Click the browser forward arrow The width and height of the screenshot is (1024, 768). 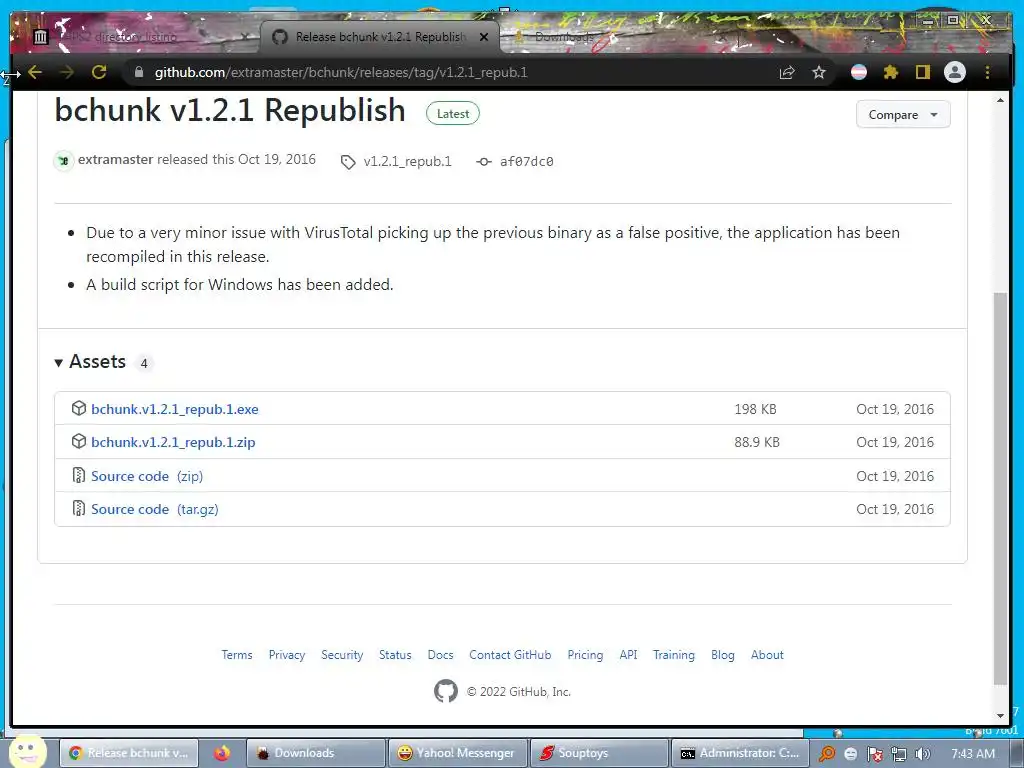(67, 72)
